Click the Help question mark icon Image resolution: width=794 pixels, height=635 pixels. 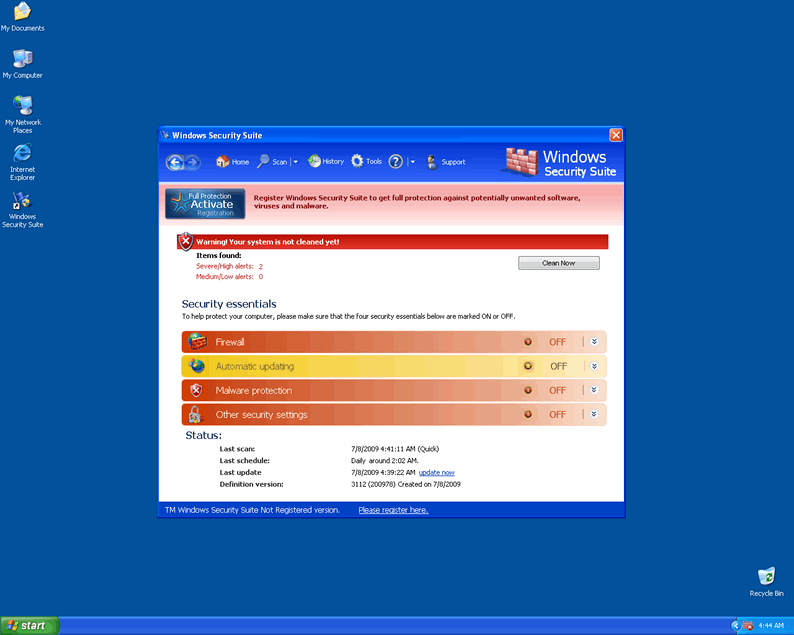(x=396, y=162)
